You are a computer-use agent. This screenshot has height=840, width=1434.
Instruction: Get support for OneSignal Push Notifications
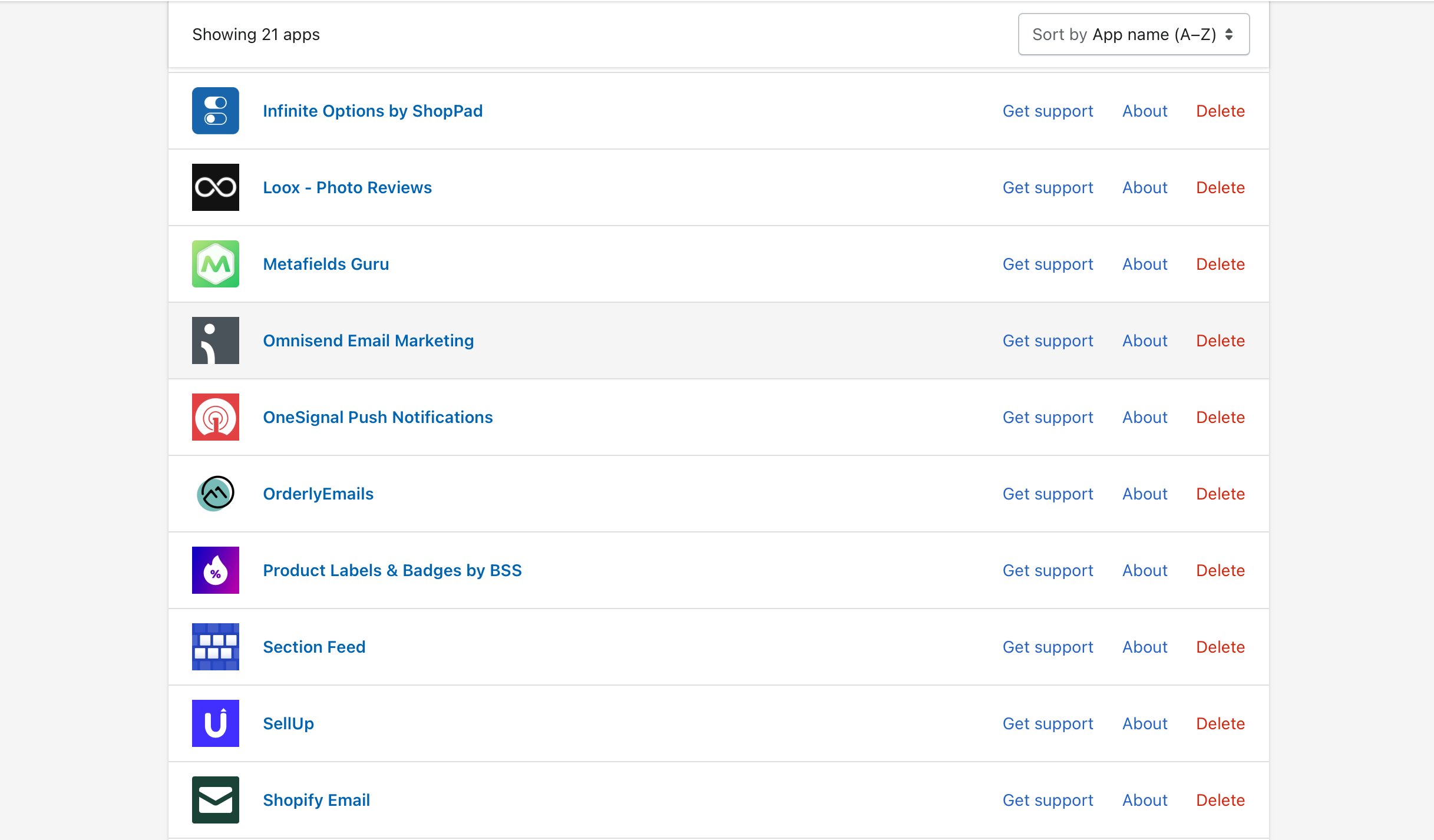(x=1048, y=417)
